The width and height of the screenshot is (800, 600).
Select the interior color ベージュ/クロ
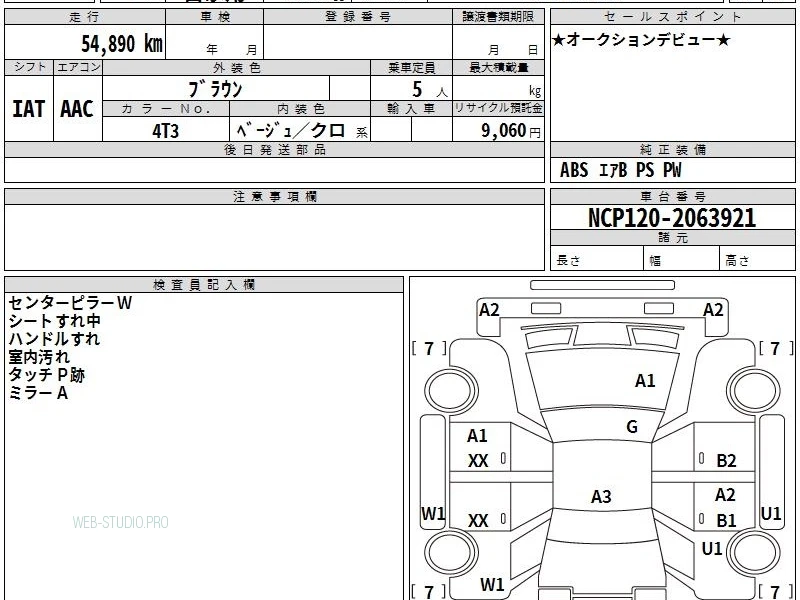(290, 131)
